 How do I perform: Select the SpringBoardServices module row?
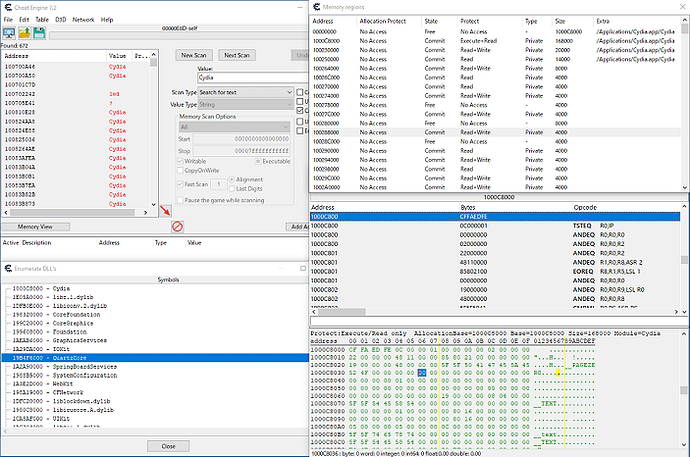pyautogui.click(x=155, y=367)
